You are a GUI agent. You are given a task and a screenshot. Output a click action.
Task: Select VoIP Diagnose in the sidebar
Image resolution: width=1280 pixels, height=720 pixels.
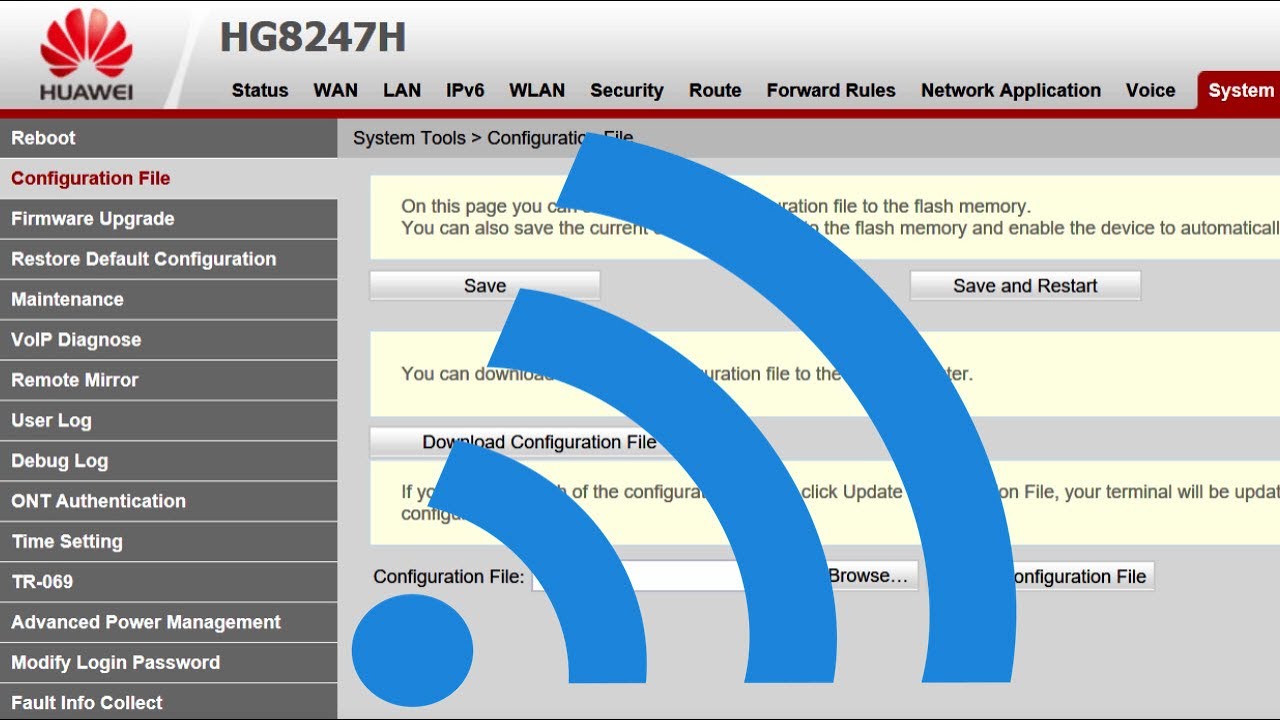[x=168, y=340]
